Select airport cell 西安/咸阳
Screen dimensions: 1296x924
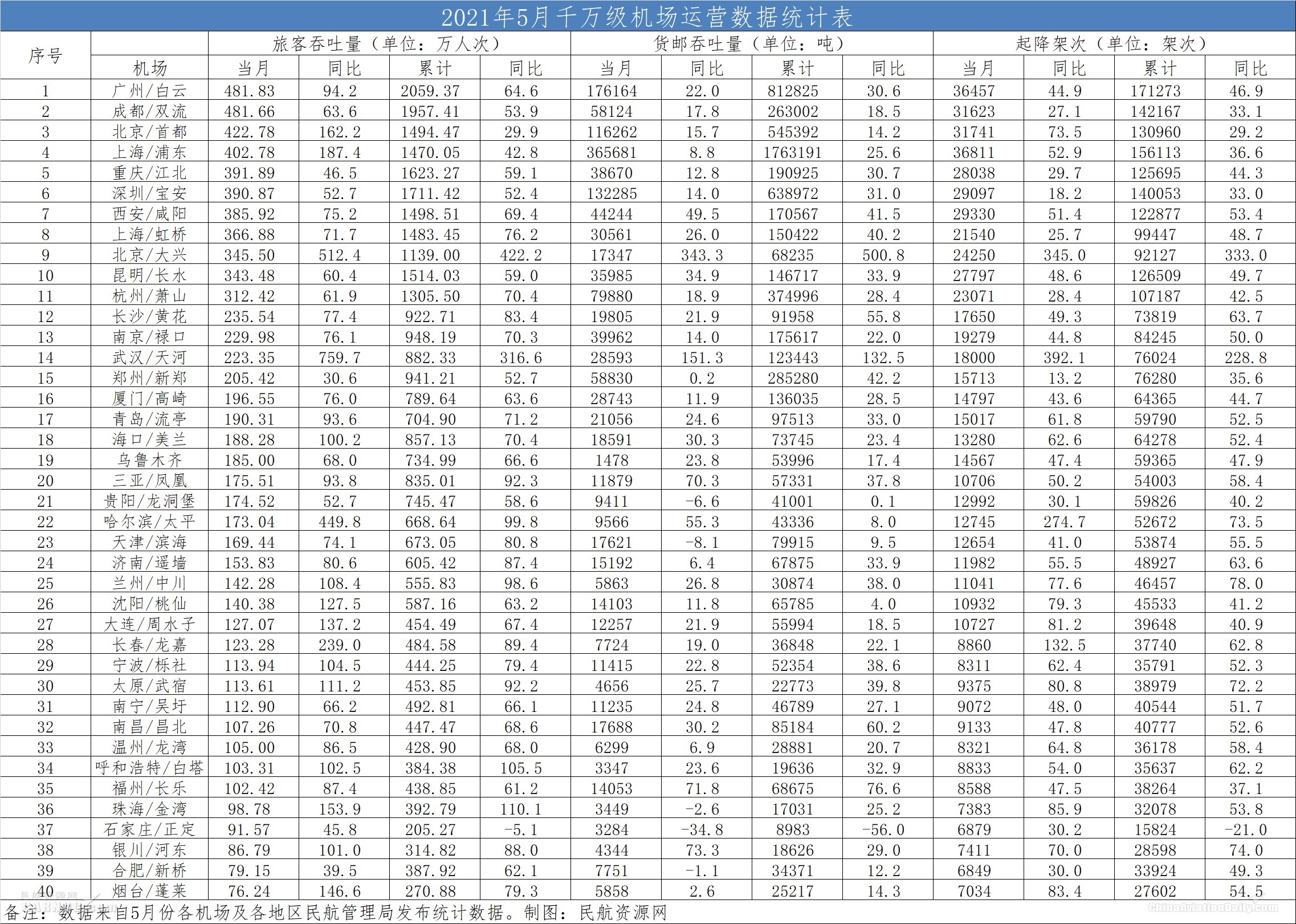[x=150, y=214]
